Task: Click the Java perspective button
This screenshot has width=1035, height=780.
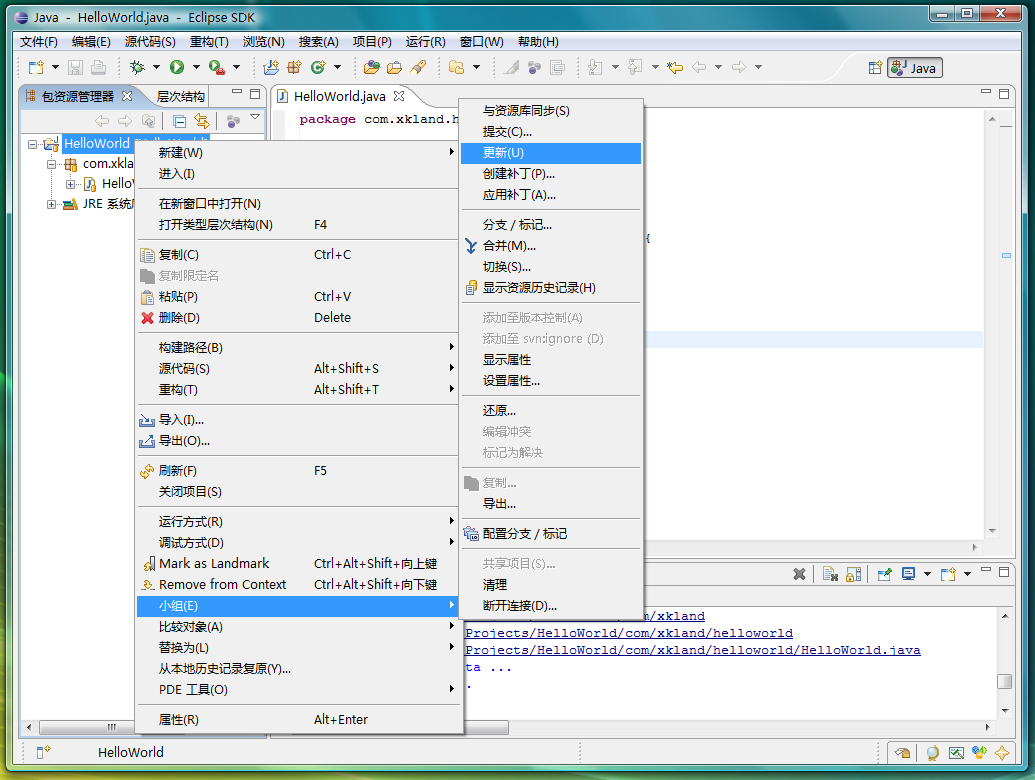Action: coord(915,68)
